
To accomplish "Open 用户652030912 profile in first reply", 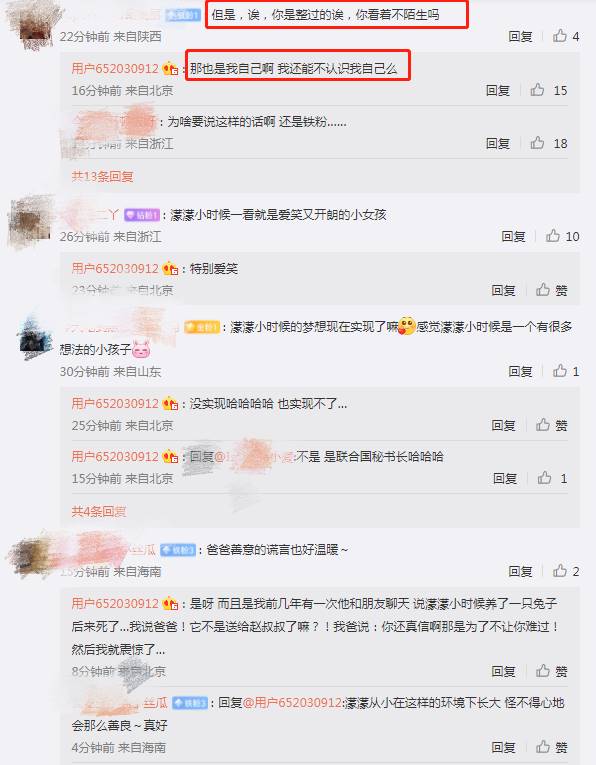I will click(115, 68).
